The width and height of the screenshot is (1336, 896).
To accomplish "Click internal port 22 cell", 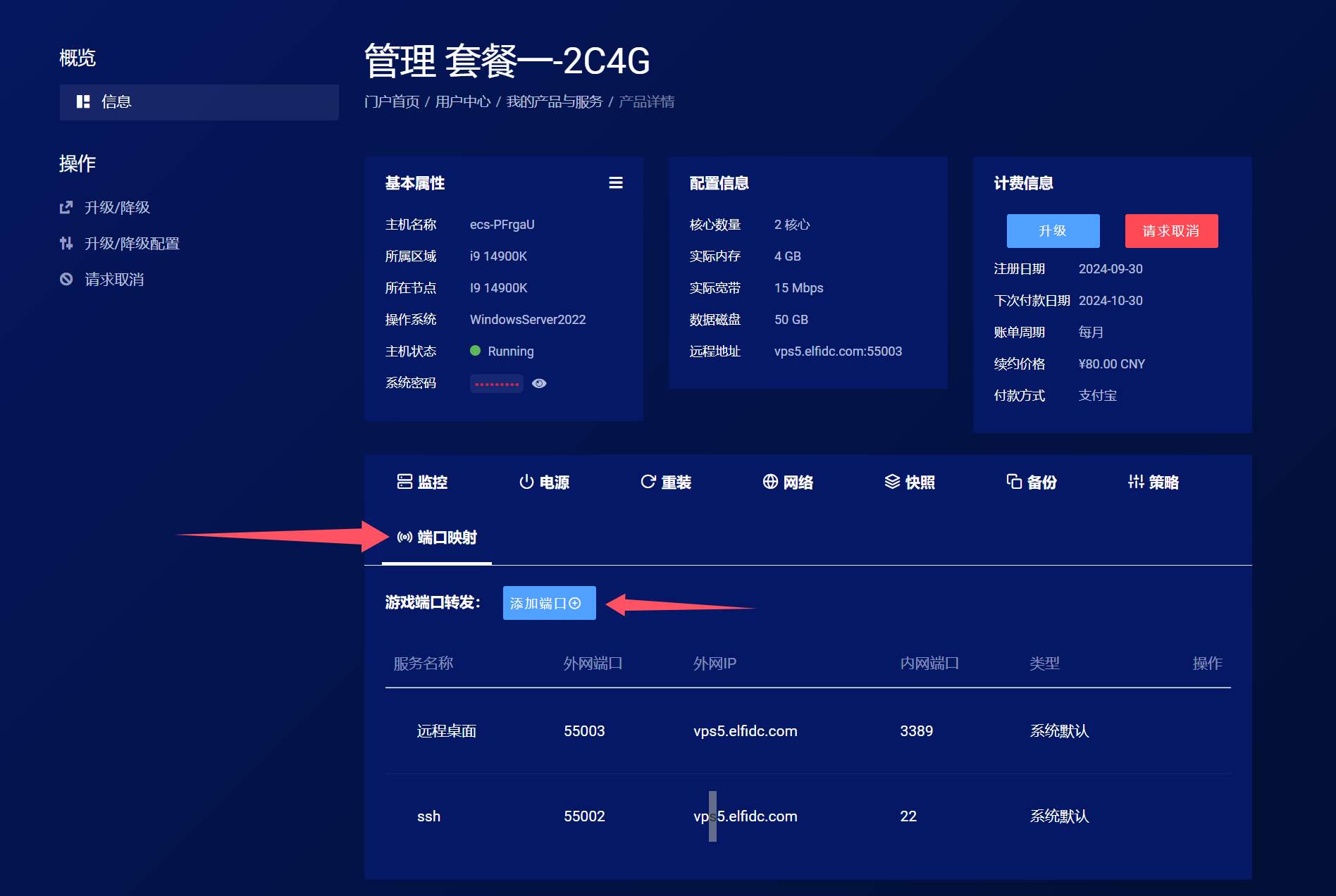I will coord(908,816).
